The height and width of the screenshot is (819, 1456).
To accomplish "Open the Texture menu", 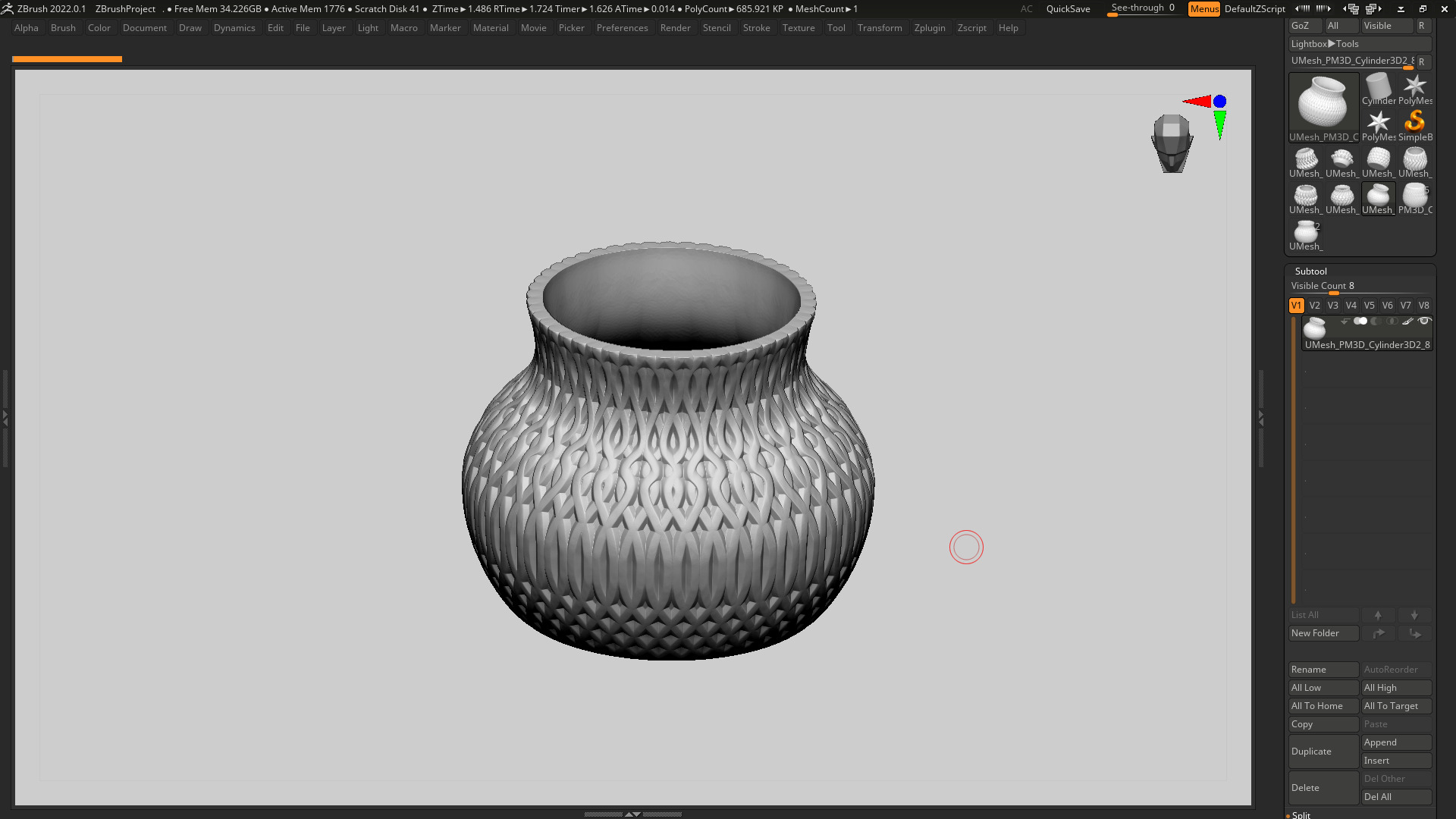I will (799, 28).
